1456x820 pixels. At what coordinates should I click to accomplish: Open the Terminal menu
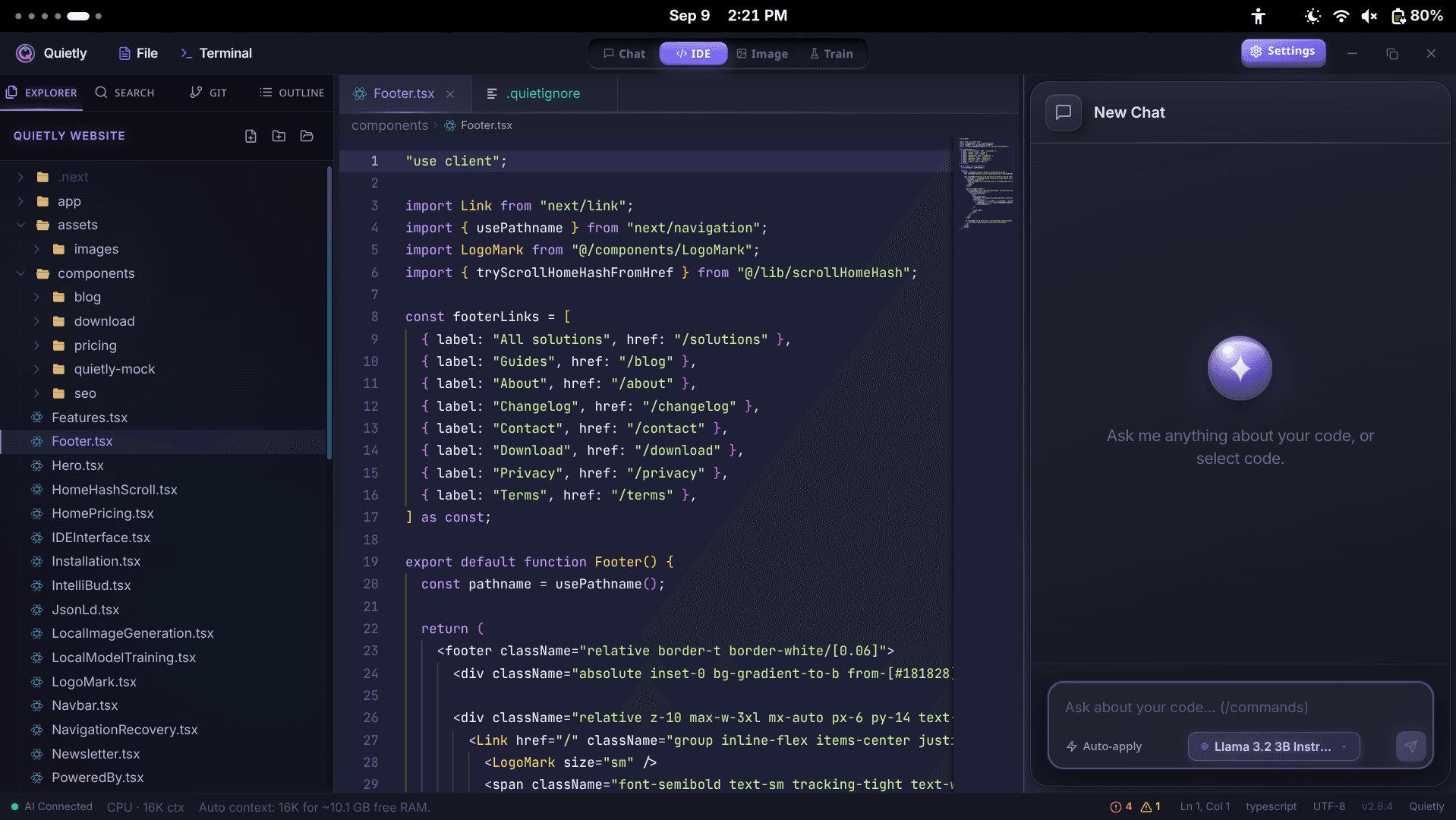(216, 53)
